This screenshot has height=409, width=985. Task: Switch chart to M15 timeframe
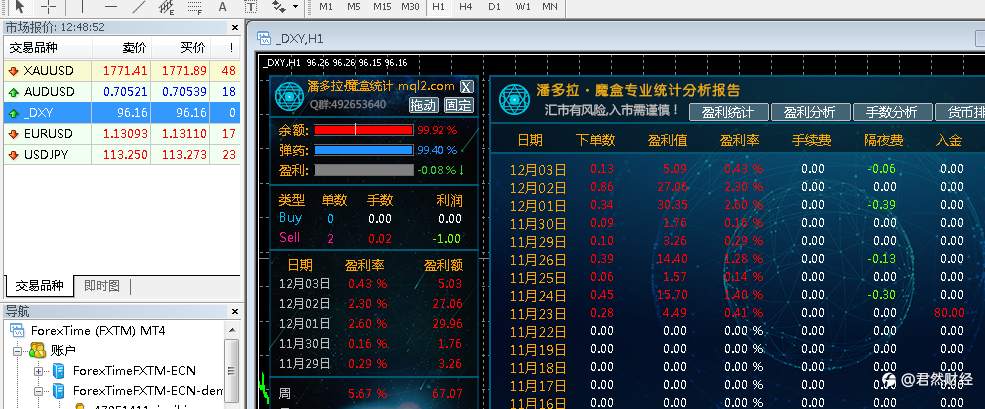pyautogui.click(x=382, y=6)
